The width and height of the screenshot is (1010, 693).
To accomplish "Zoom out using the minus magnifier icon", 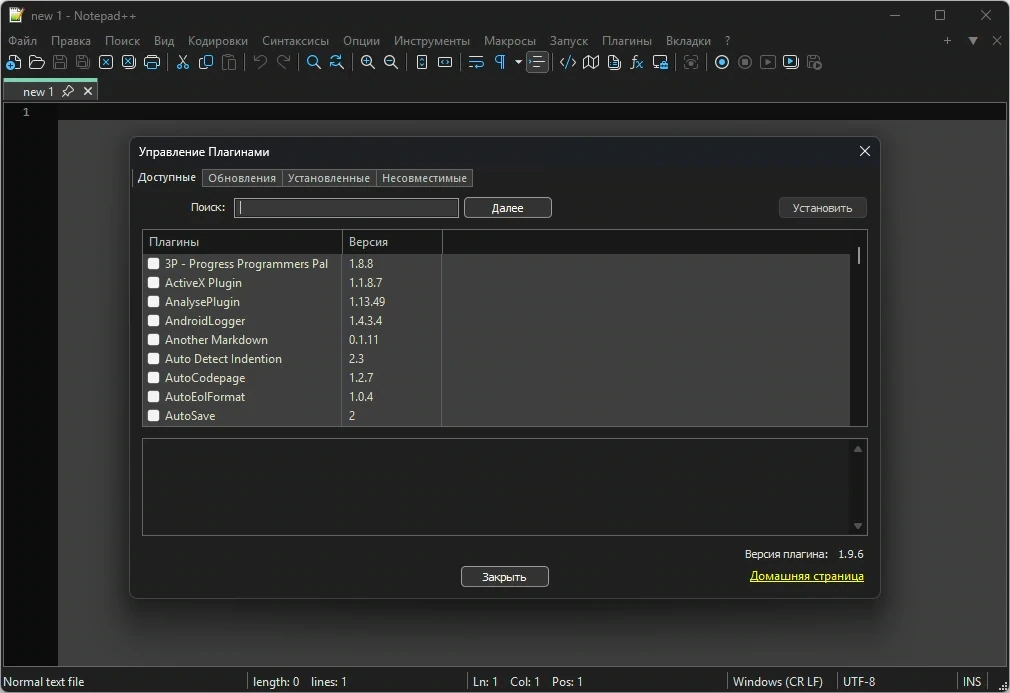I will 391,62.
